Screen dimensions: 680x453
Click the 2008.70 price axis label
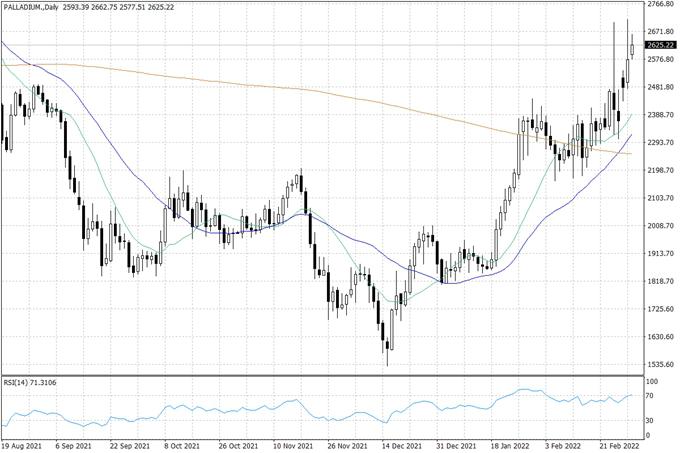(x=659, y=226)
